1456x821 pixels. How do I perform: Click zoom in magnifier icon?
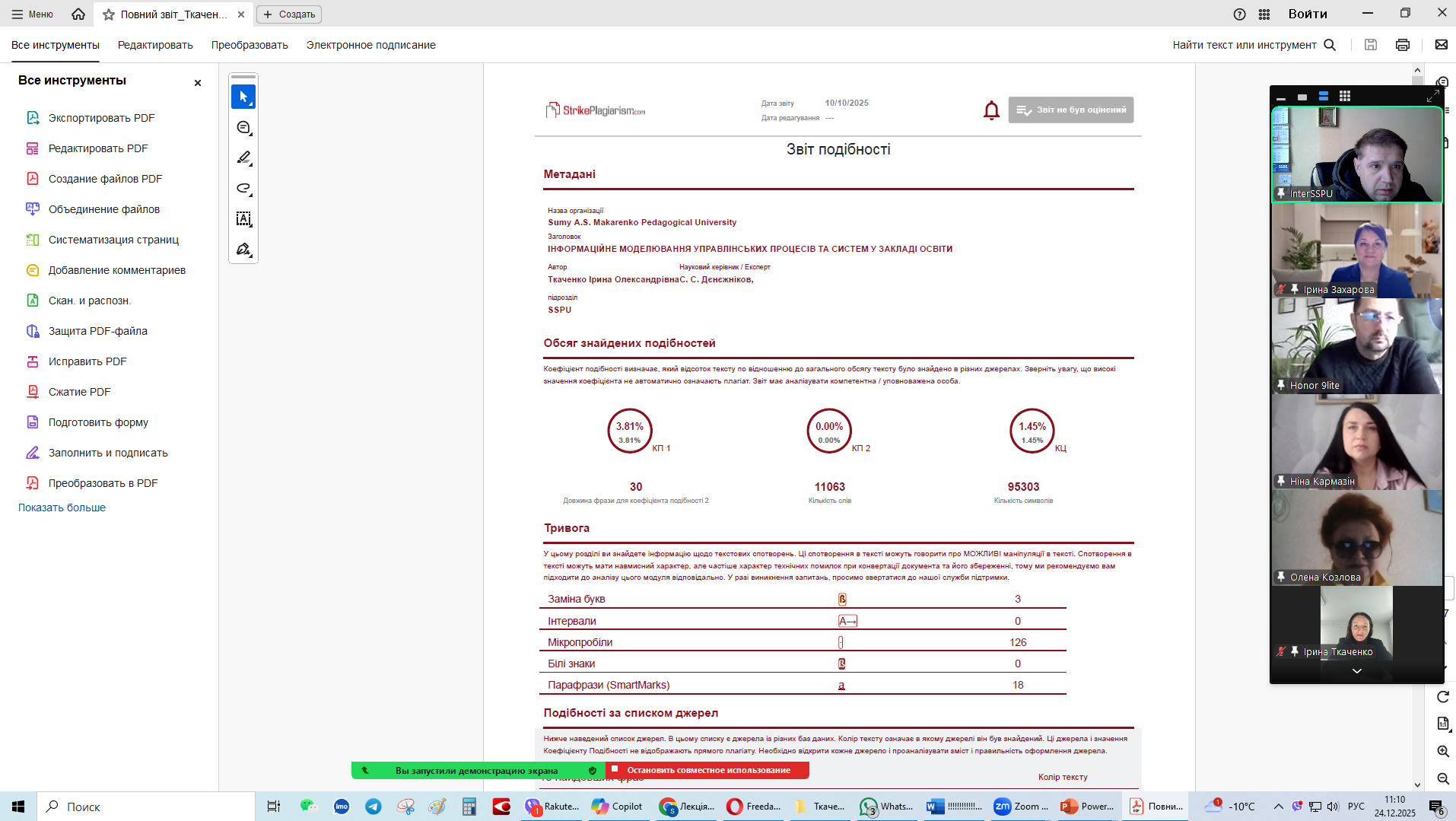pyautogui.click(x=1442, y=751)
